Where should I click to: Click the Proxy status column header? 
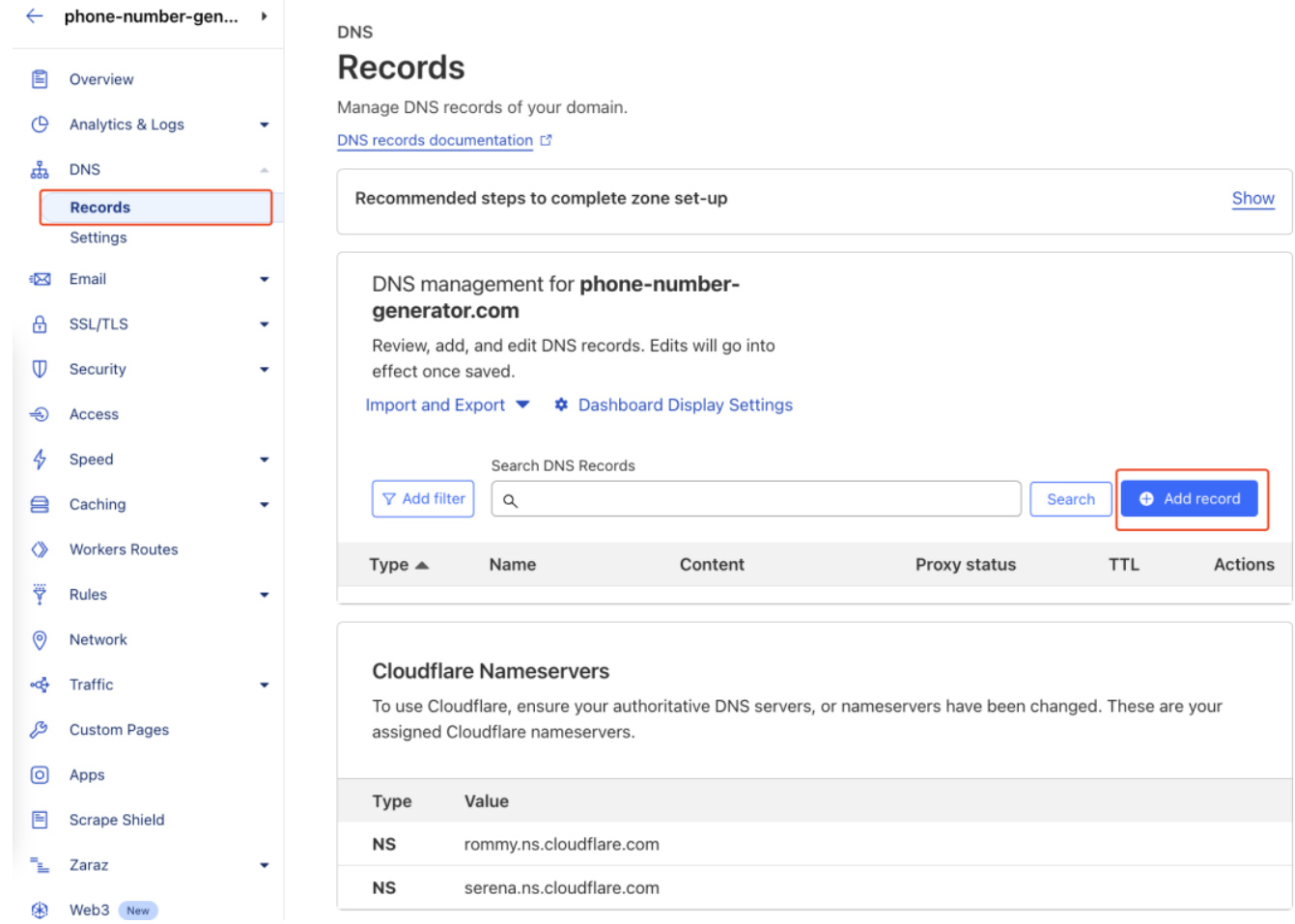click(x=966, y=565)
